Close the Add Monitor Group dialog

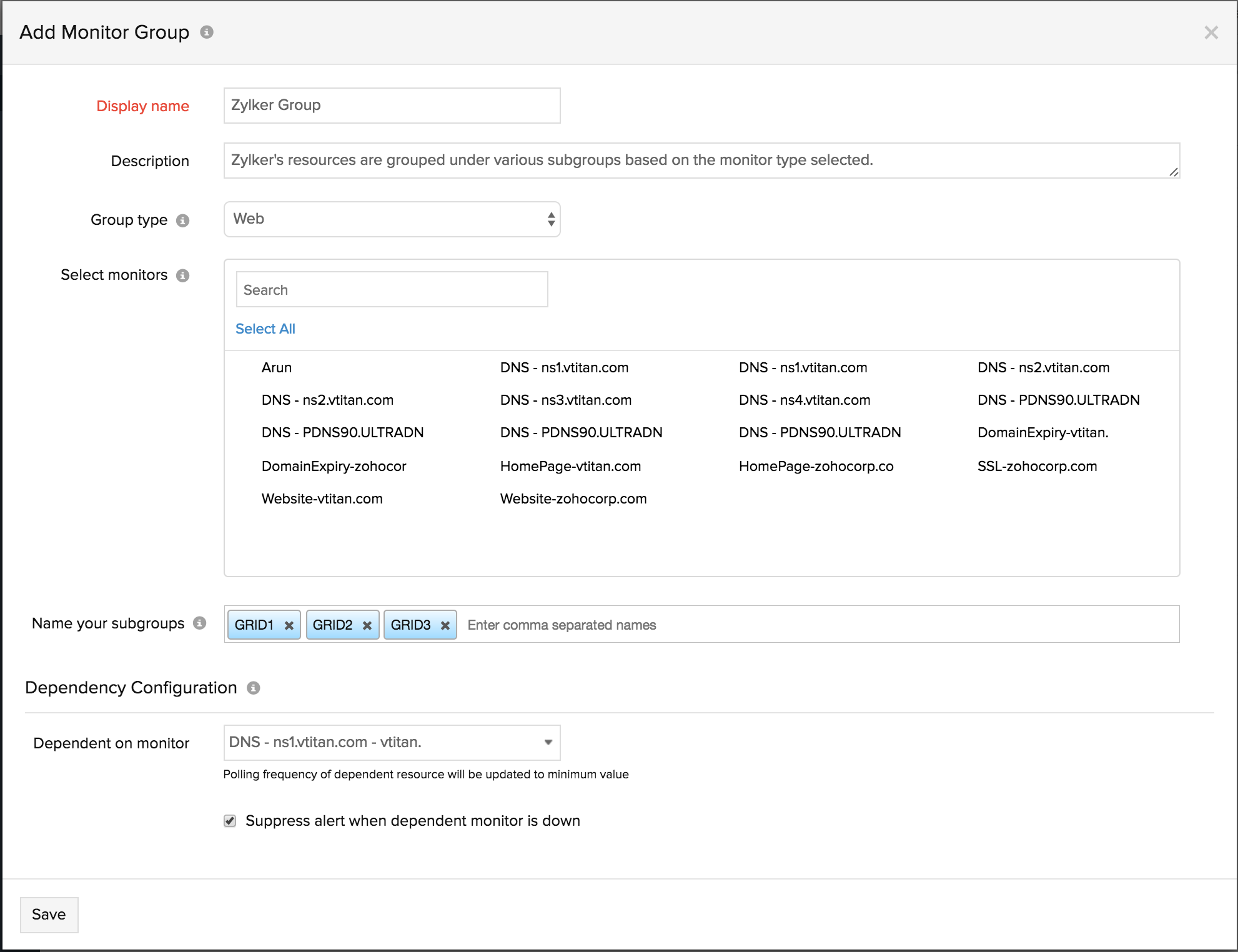pyautogui.click(x=1211, y=32)
